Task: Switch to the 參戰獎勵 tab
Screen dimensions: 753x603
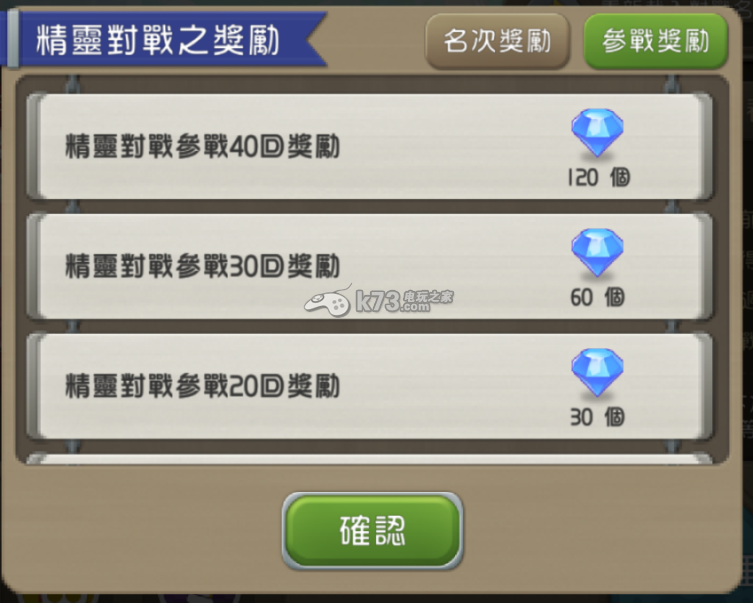Action: click(656, 41)
